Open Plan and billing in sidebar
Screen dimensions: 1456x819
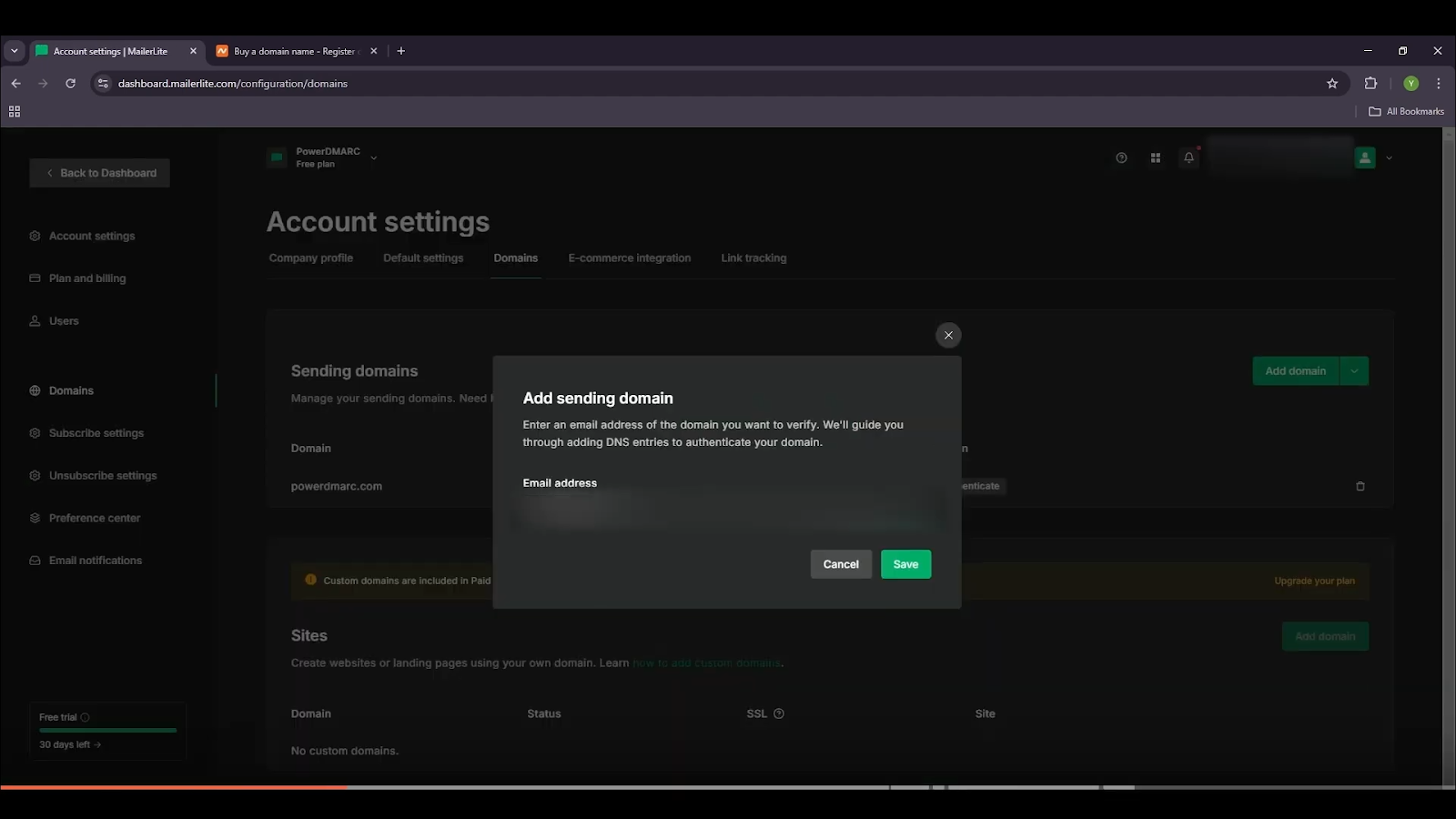pos(87,278)
